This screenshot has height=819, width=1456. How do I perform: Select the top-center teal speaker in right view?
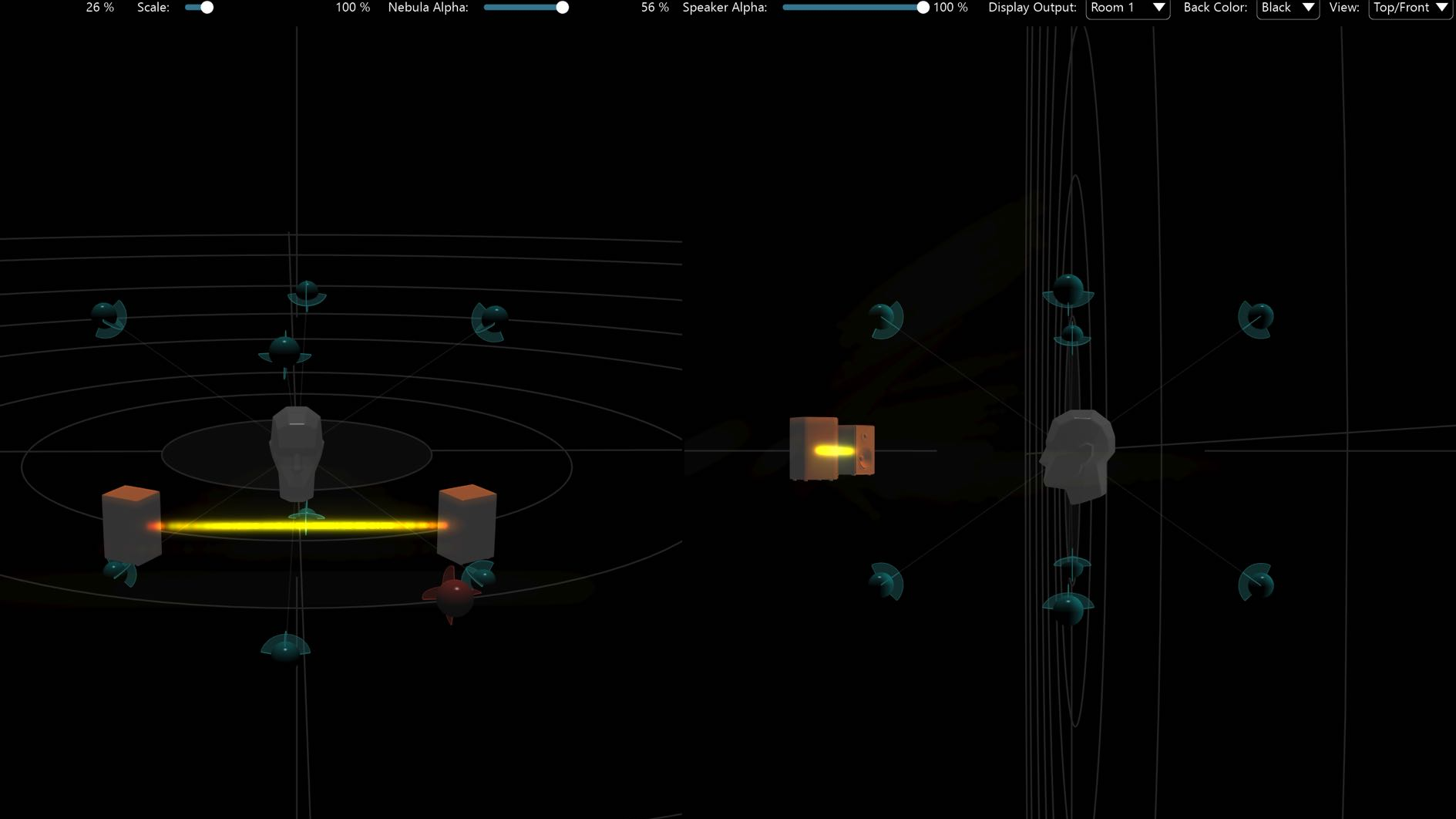pos(1068,292)
